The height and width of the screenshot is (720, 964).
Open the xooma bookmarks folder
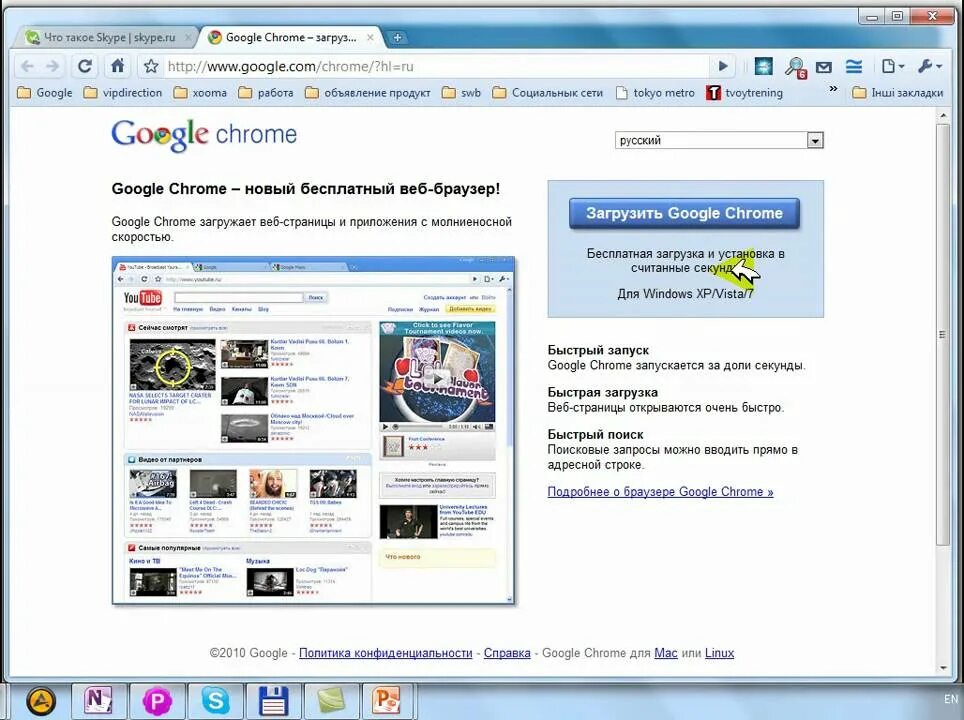[x=200, y=93]
